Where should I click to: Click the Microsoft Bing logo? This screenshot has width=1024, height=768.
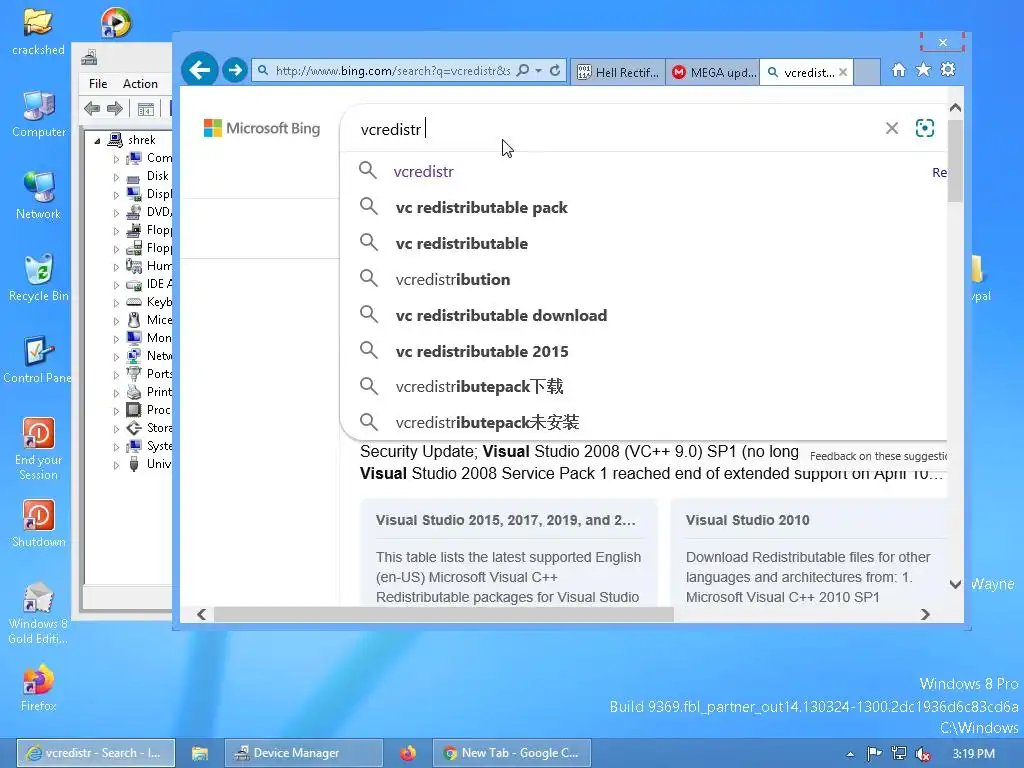click(x=262, y=128)
